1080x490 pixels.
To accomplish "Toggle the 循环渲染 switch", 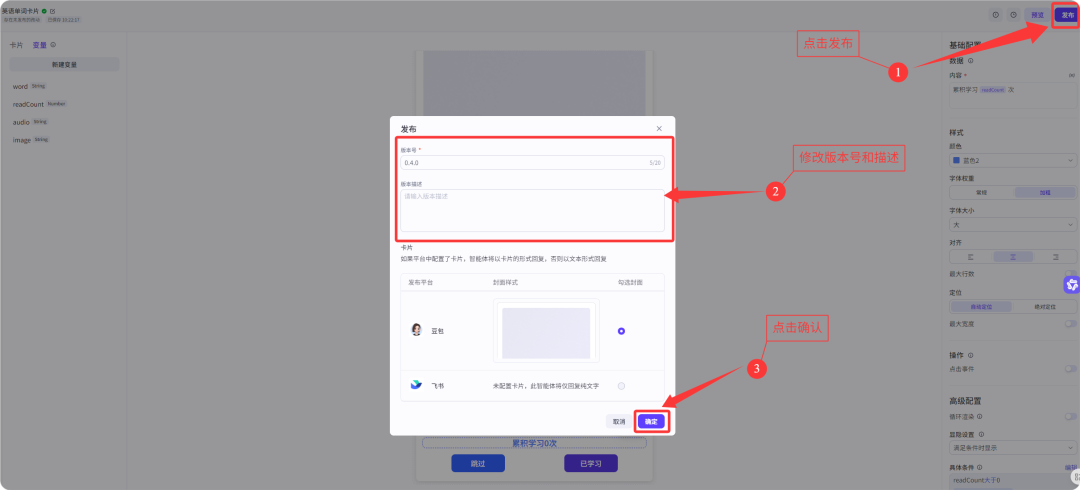I will coord(1070,416).
